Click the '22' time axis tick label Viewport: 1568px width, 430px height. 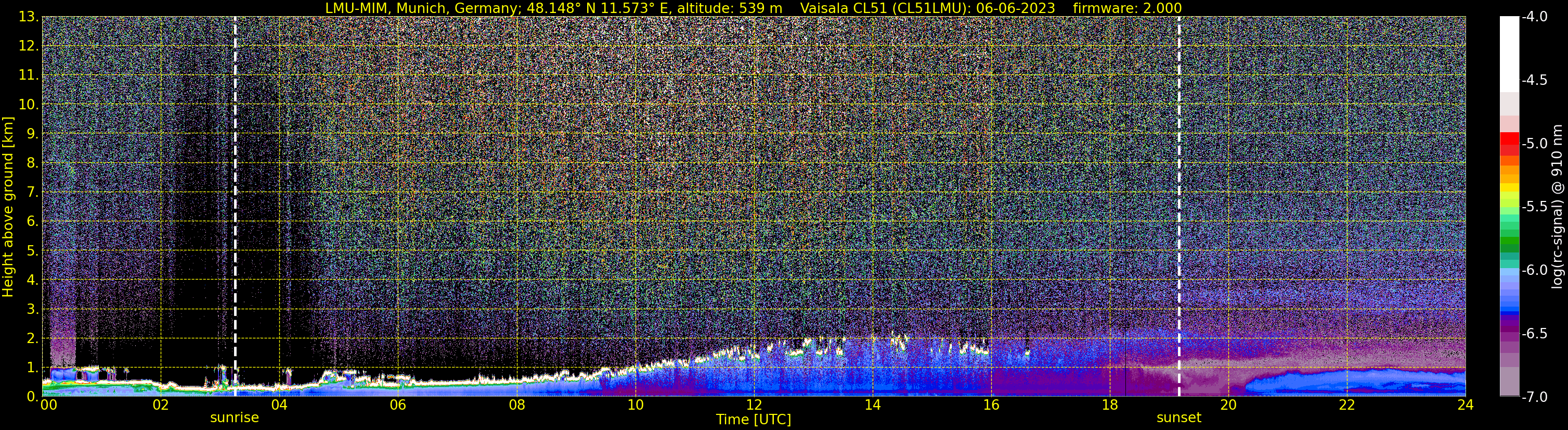[1347, 405]
